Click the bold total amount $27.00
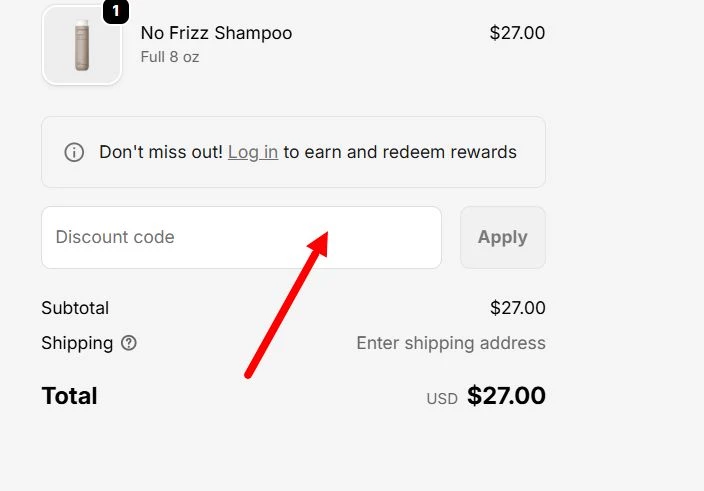Image resolution: width=704 pixels, height=491 pixels. tap(506, 396)
